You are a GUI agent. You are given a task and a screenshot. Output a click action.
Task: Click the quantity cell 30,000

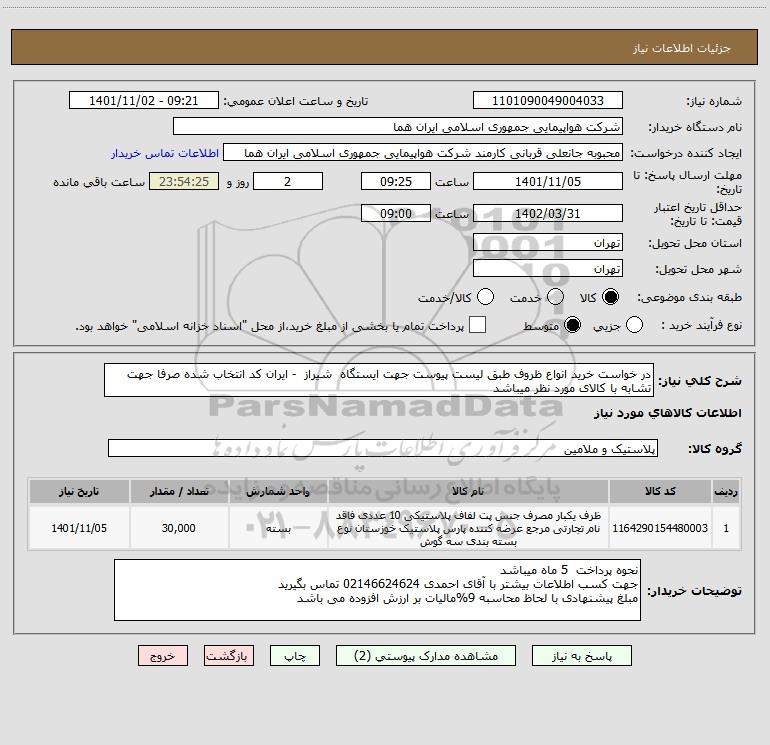(179, 528)
